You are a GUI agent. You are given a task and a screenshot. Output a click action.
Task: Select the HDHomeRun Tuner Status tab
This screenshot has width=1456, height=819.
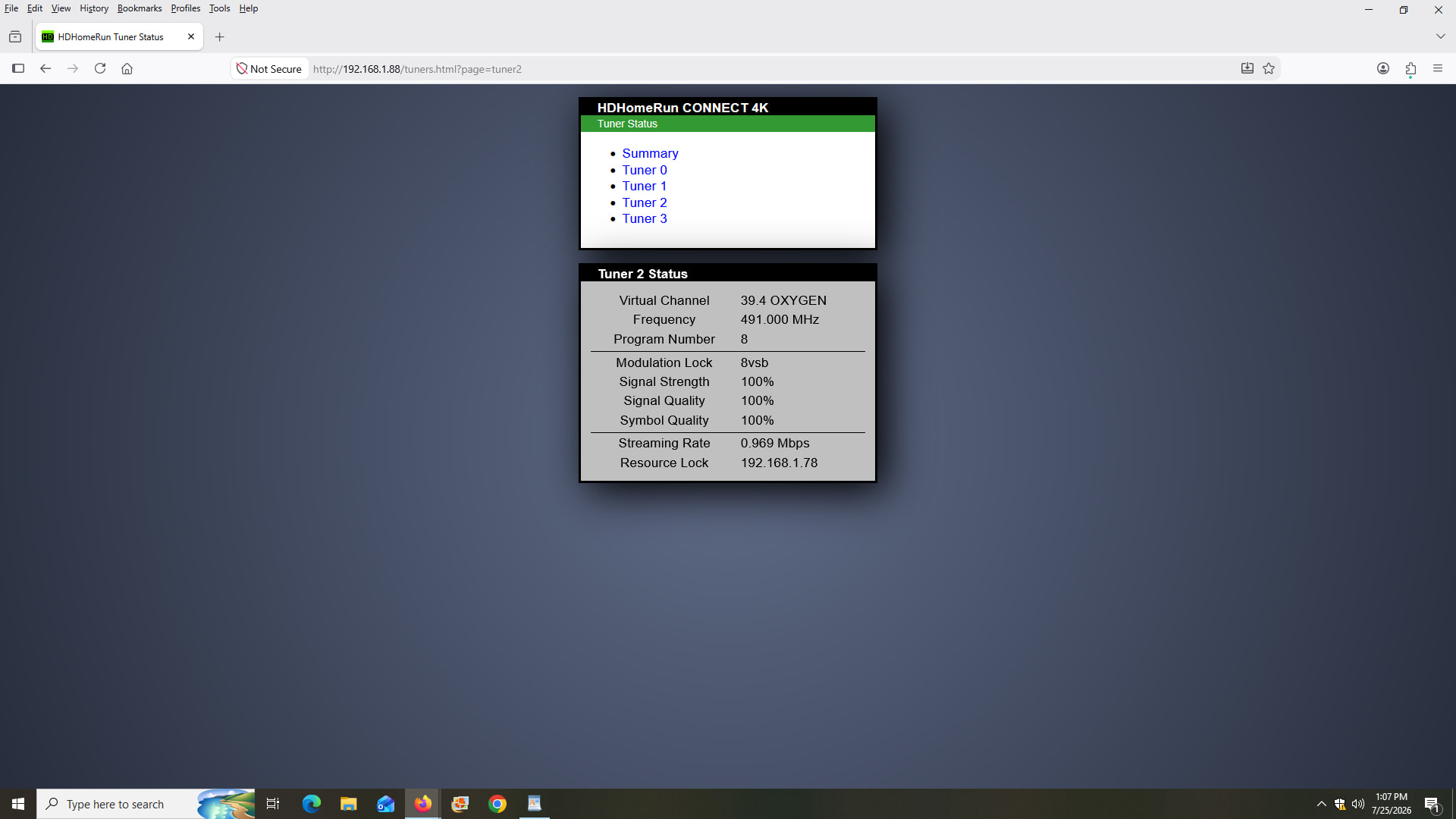(119, 36)
